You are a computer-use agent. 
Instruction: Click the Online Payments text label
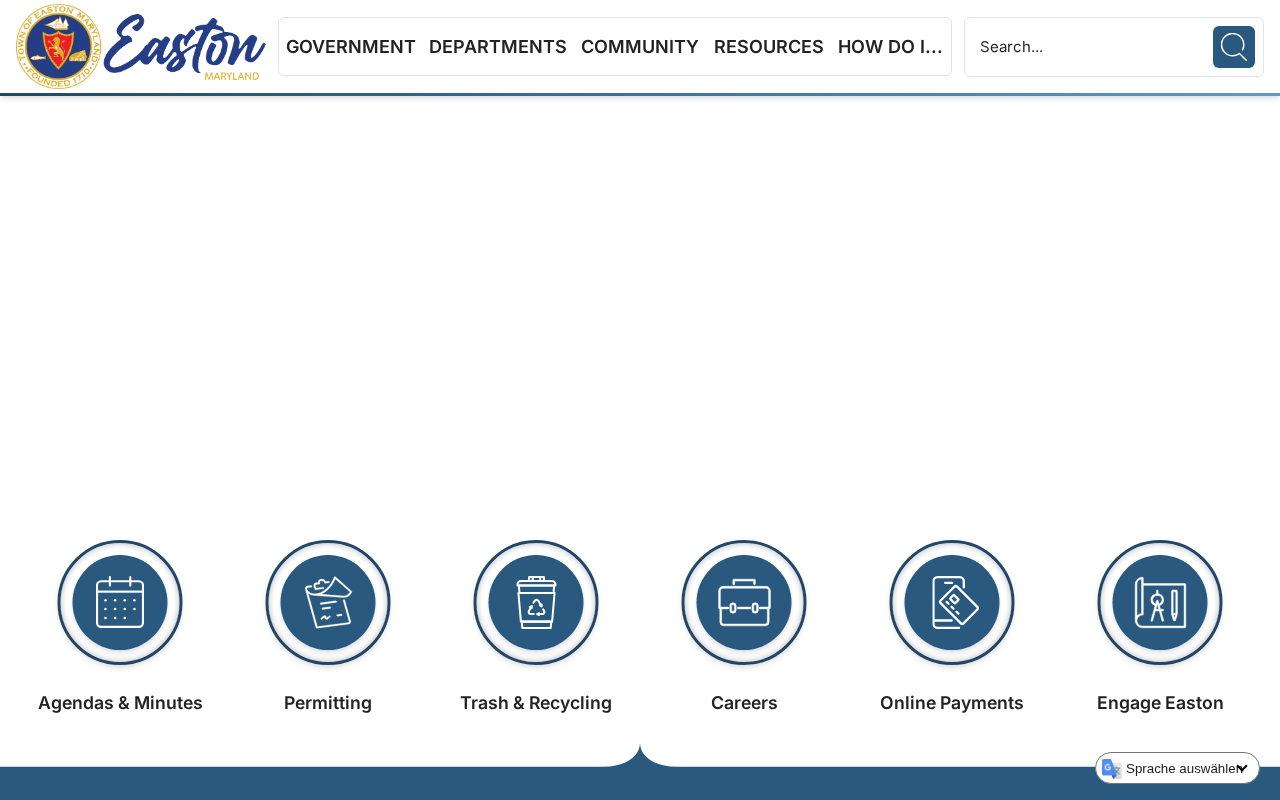click(951, 703)
